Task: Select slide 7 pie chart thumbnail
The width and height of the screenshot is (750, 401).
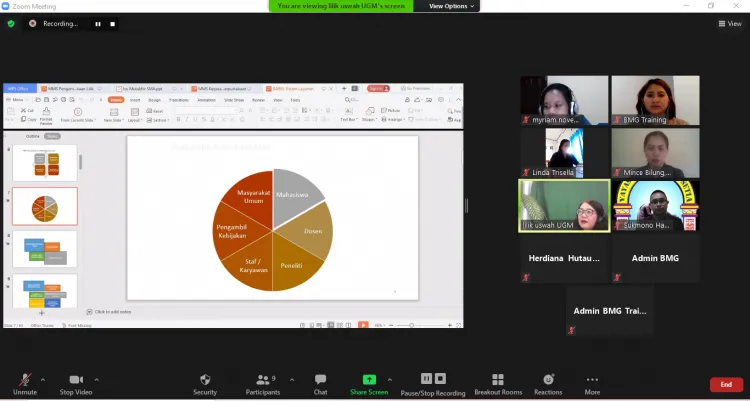Action: coord(45,206)
